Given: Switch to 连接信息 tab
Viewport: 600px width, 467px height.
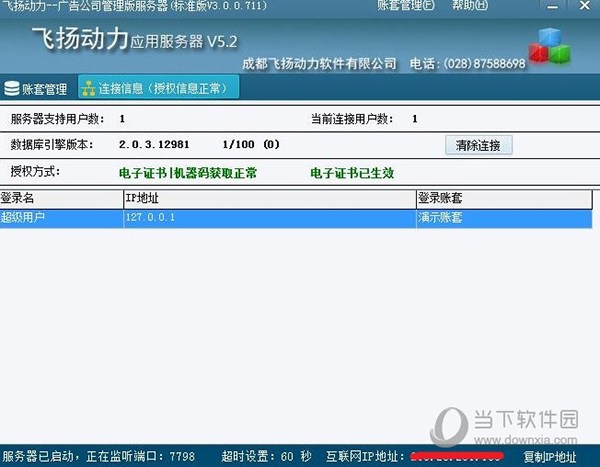Looking at the screenshot, I should click(x=159, y=88).
